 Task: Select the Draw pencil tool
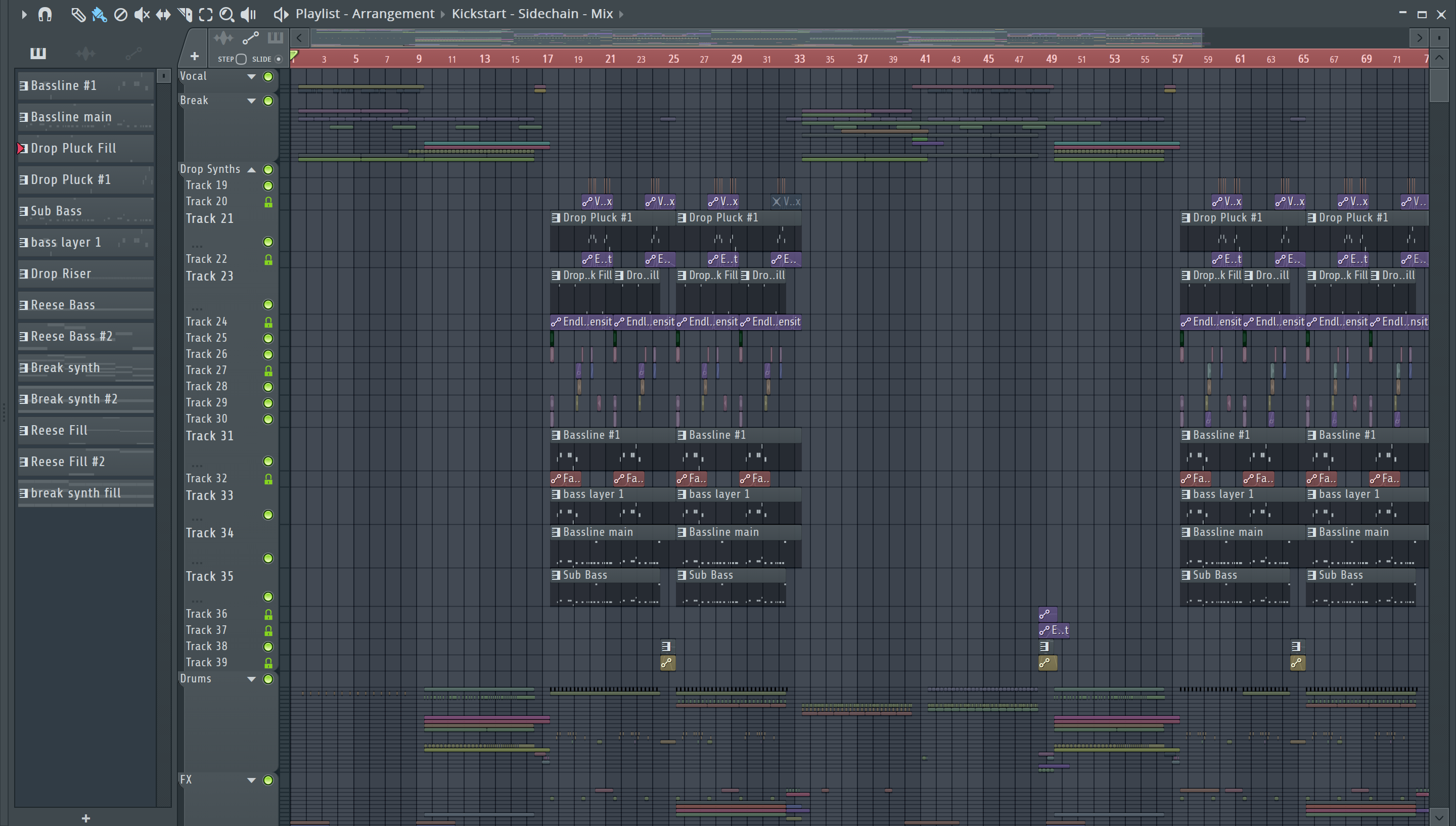click(78, 14)
